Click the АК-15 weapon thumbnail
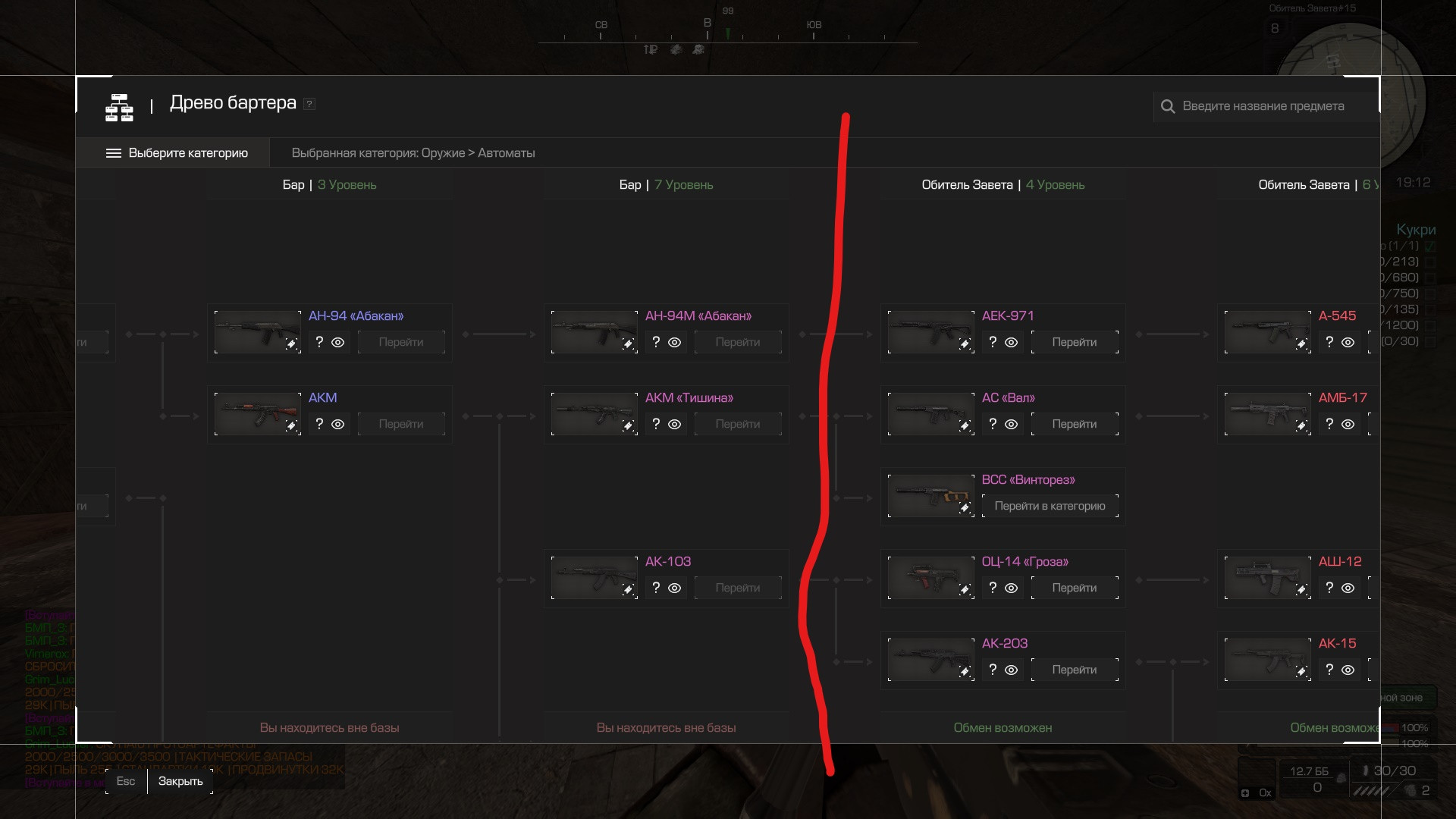Screen dimensions: 1456x819 (x=1267, y=660)
